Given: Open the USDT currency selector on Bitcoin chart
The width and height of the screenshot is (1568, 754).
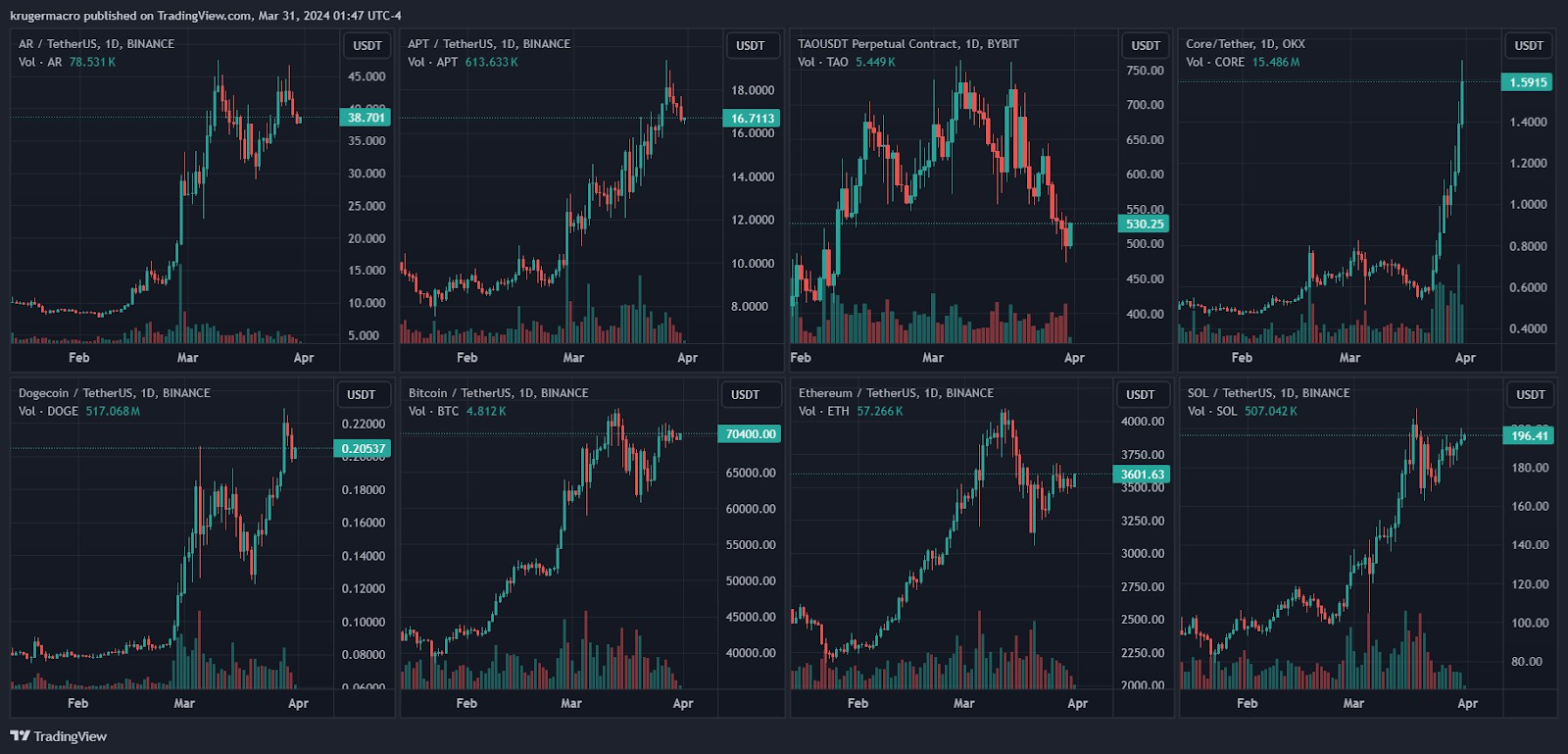Looking at the screenshot, I should click(x=746, y=394).
